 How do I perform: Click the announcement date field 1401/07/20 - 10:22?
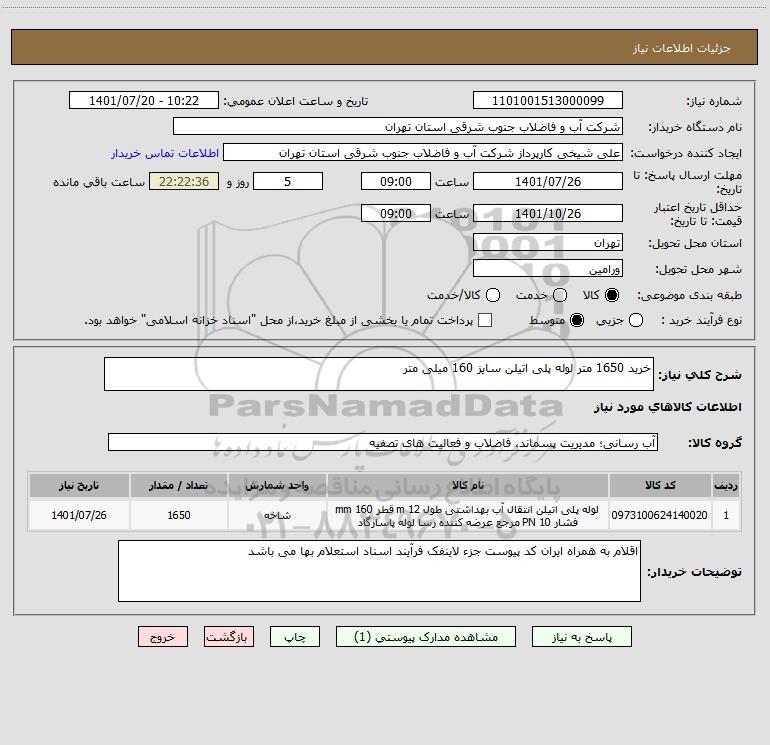[x=144, y=101]
